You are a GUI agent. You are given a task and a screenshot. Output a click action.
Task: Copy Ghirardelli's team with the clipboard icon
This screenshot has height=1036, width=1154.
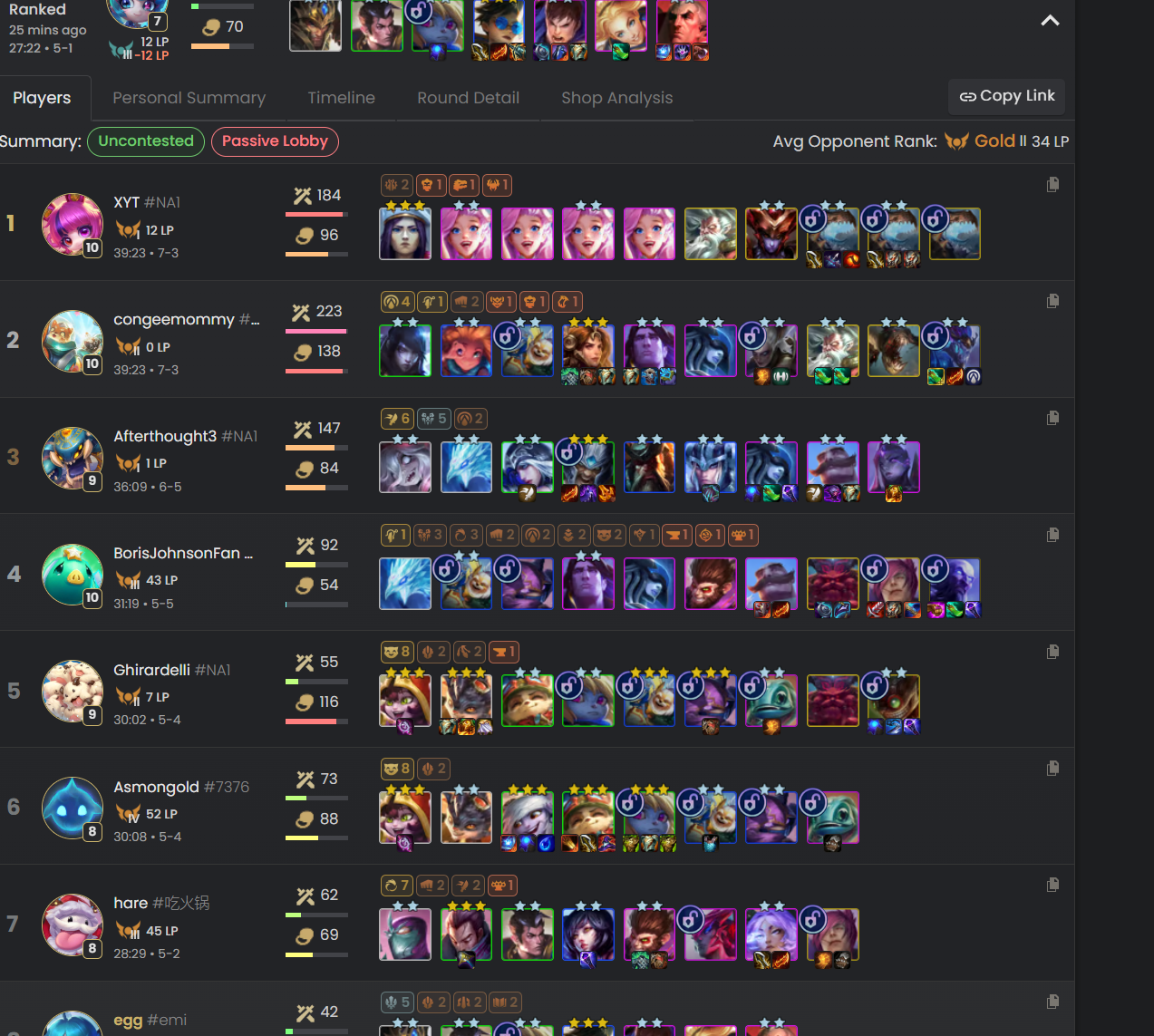pyautogui.click(x=1052, y=652)
